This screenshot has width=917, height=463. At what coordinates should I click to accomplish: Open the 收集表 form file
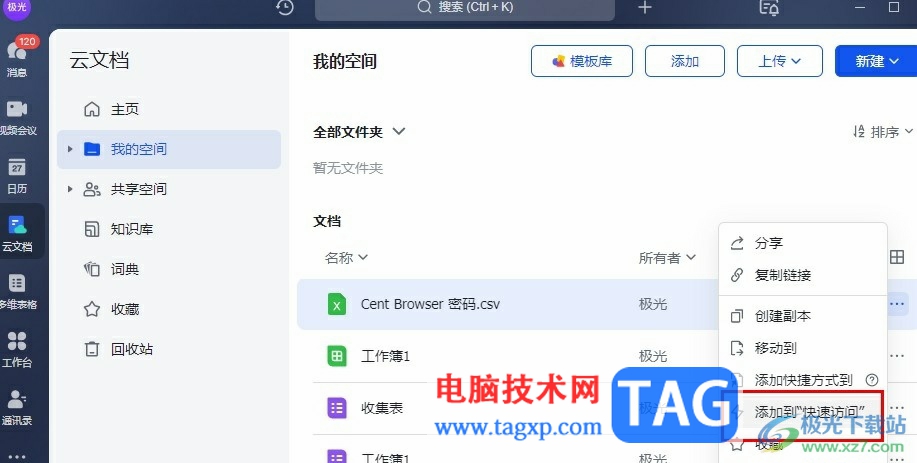point(382,408)
